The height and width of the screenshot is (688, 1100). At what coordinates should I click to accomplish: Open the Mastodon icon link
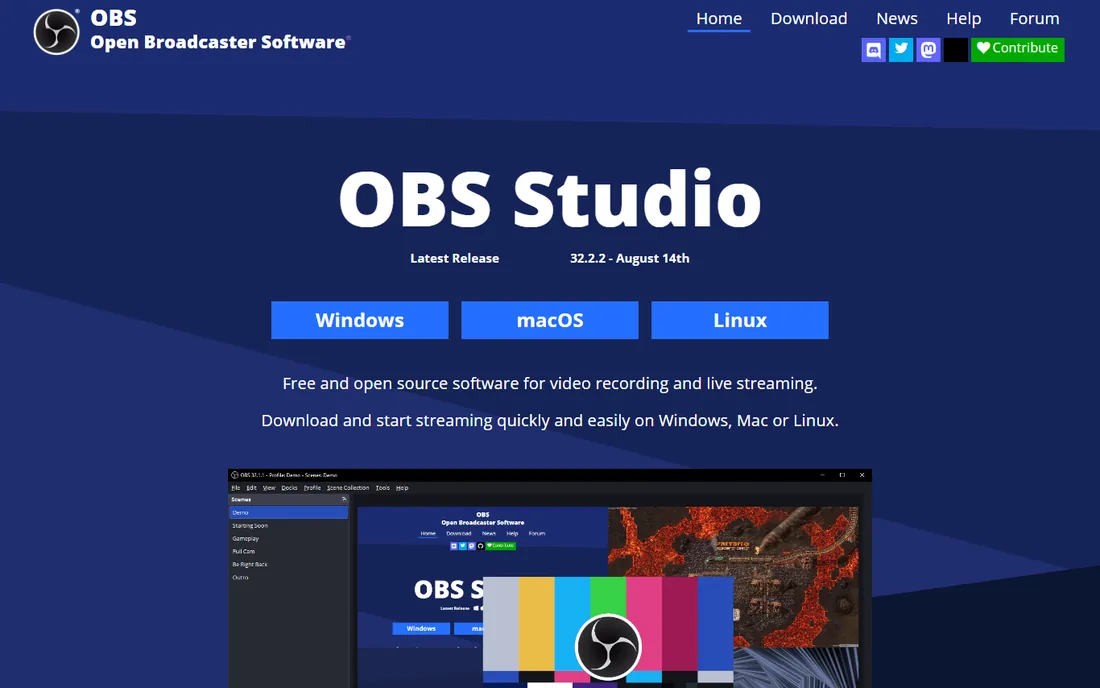[928, 49]
